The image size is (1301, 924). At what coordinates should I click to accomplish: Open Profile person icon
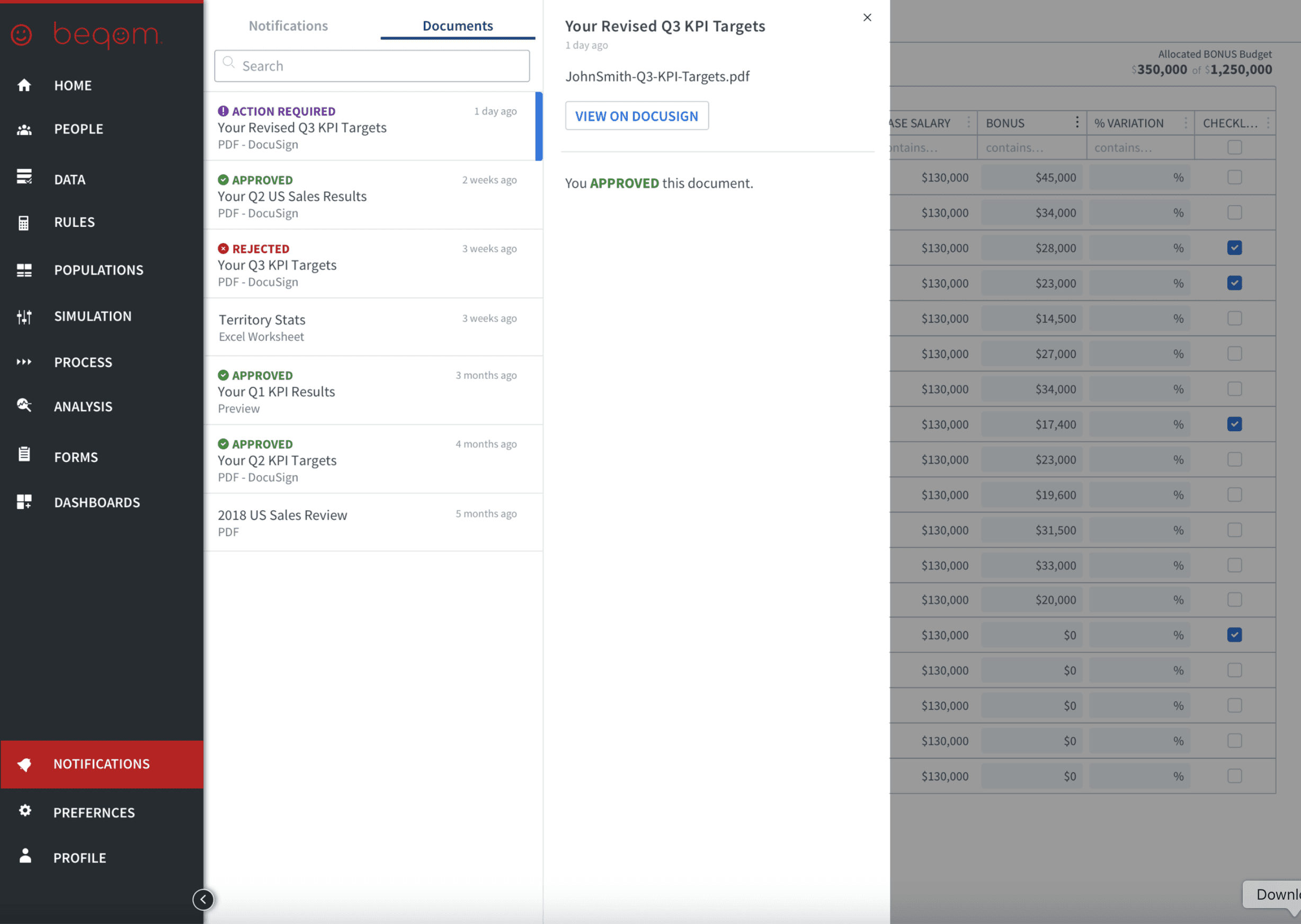point(25,856)
